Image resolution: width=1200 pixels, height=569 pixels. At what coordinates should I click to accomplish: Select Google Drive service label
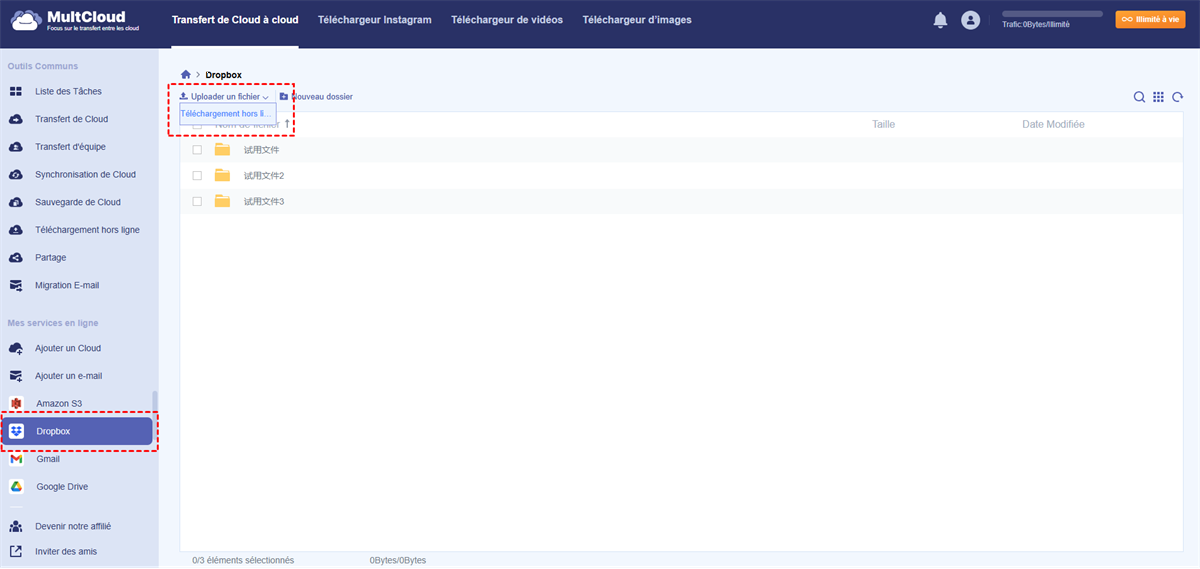tap(62, 487)
